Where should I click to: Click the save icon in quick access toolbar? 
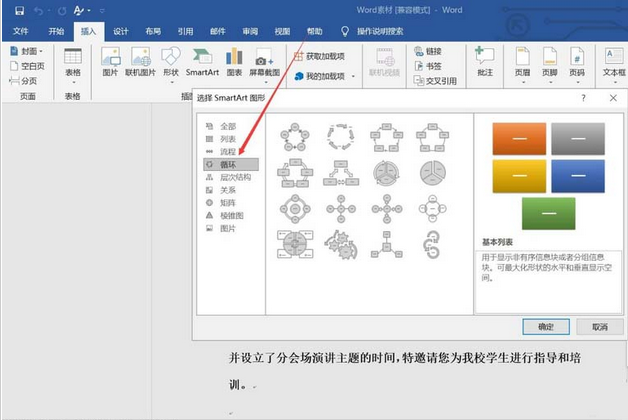(15, 11)
